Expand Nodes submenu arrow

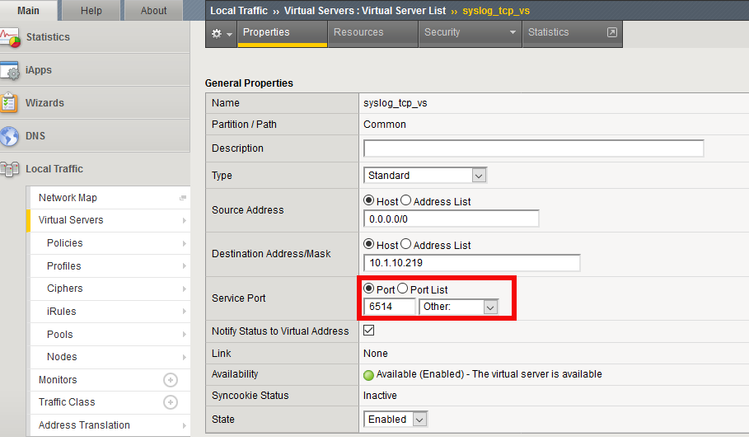pyautogui.click(x=184, y=357)
